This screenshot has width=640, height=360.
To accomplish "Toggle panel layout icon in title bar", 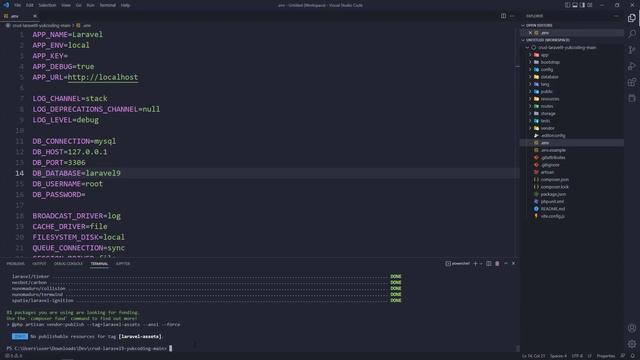I will 575,5.
